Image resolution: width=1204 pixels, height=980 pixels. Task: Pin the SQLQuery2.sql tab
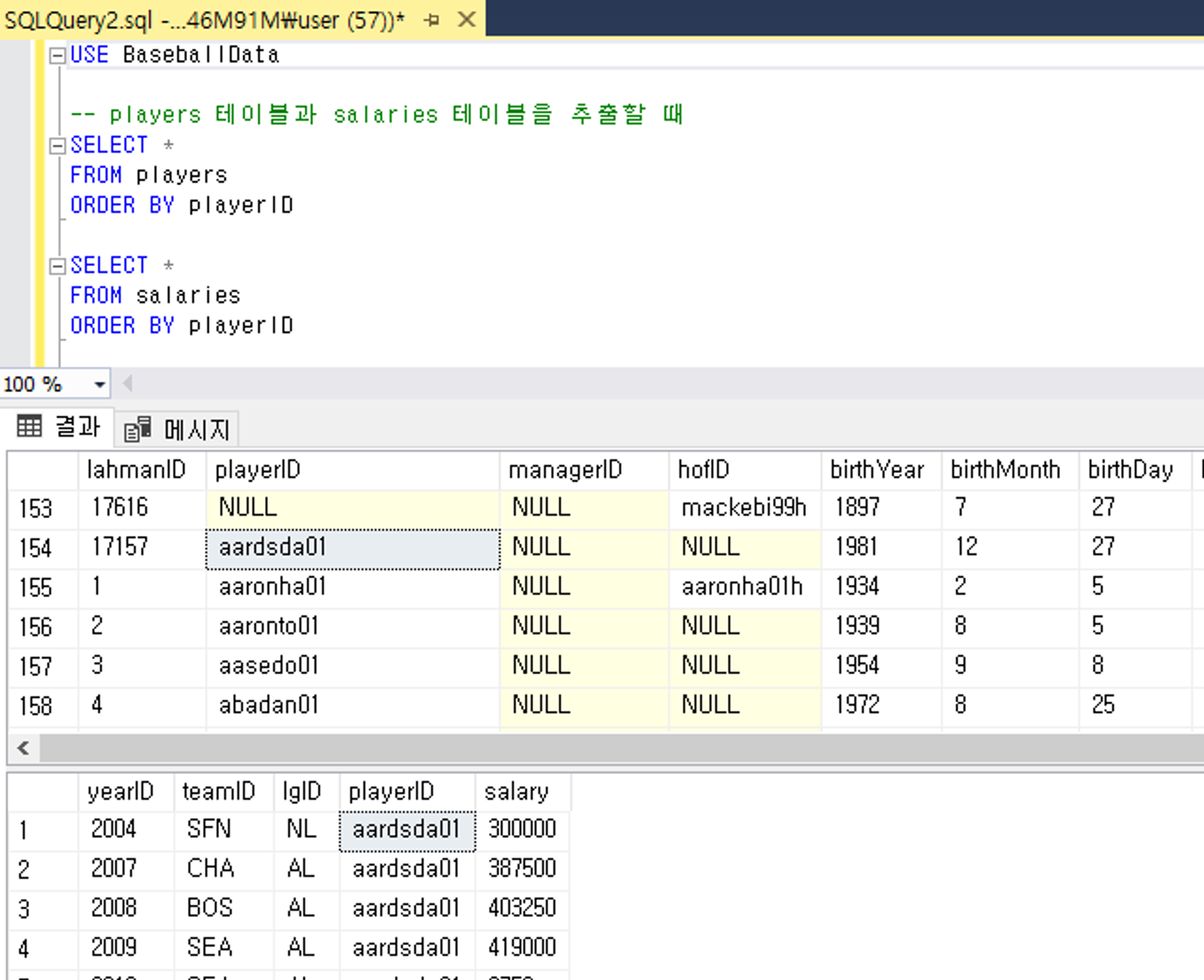point(431,20)
